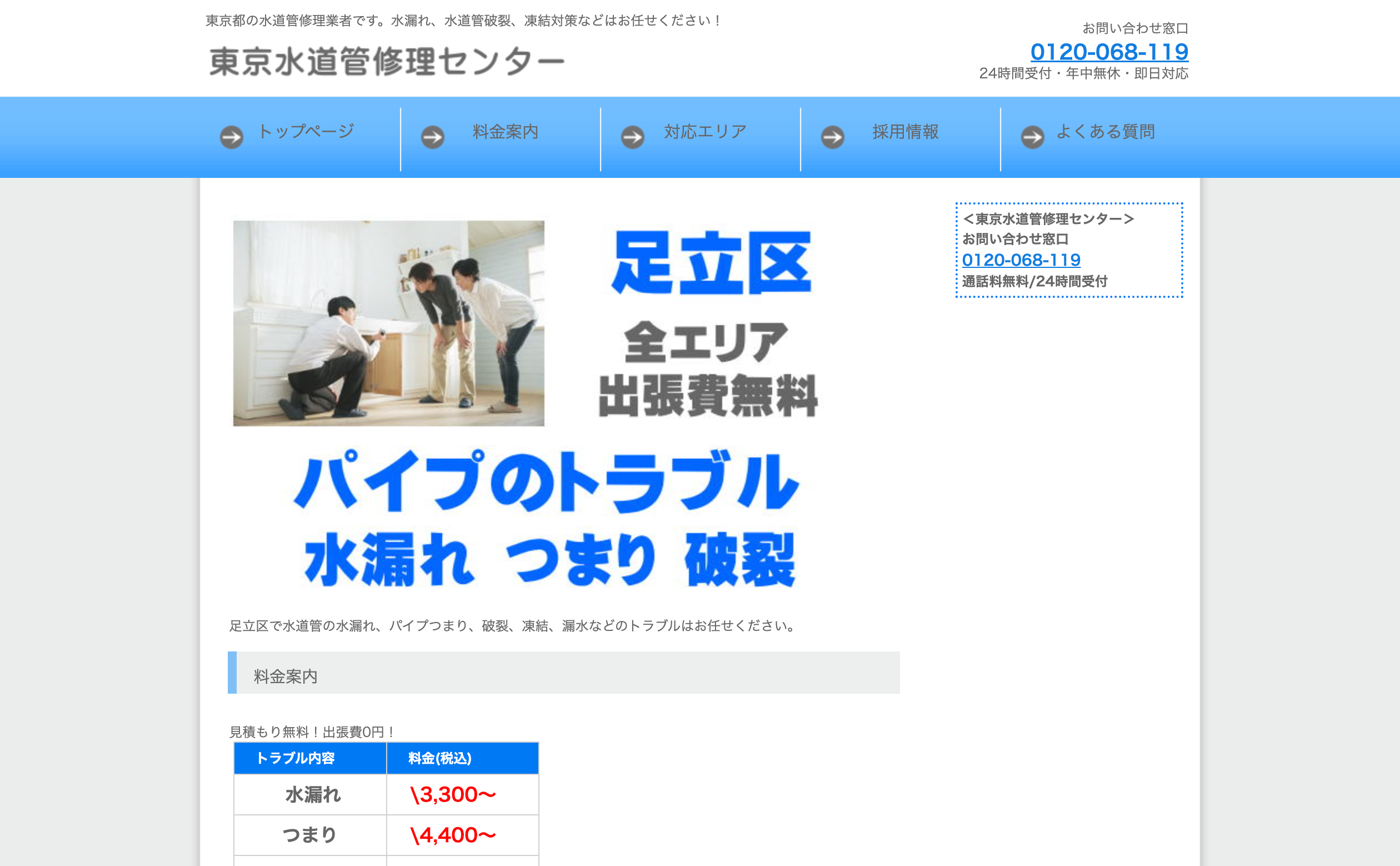1400x866 pixels.
Task: Click the 水漏れ table cell
Action: 310,795
